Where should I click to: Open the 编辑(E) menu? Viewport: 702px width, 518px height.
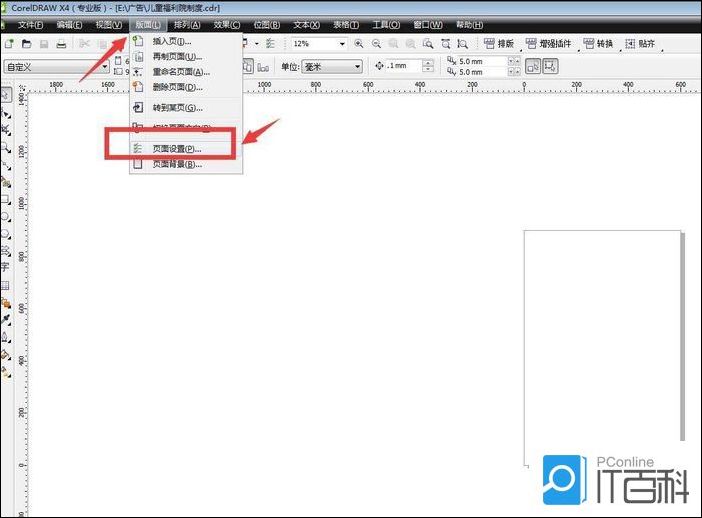pyautogui.click(x=69, y=25)
